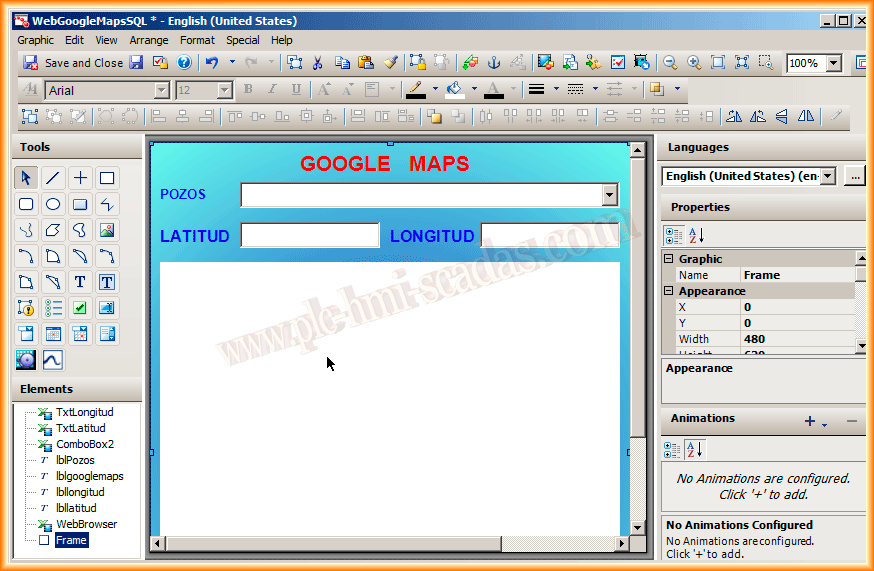Screen dimensions: 874x571
Task: Select the Ellipse drawing tool
Action: [x=53, y=204]
